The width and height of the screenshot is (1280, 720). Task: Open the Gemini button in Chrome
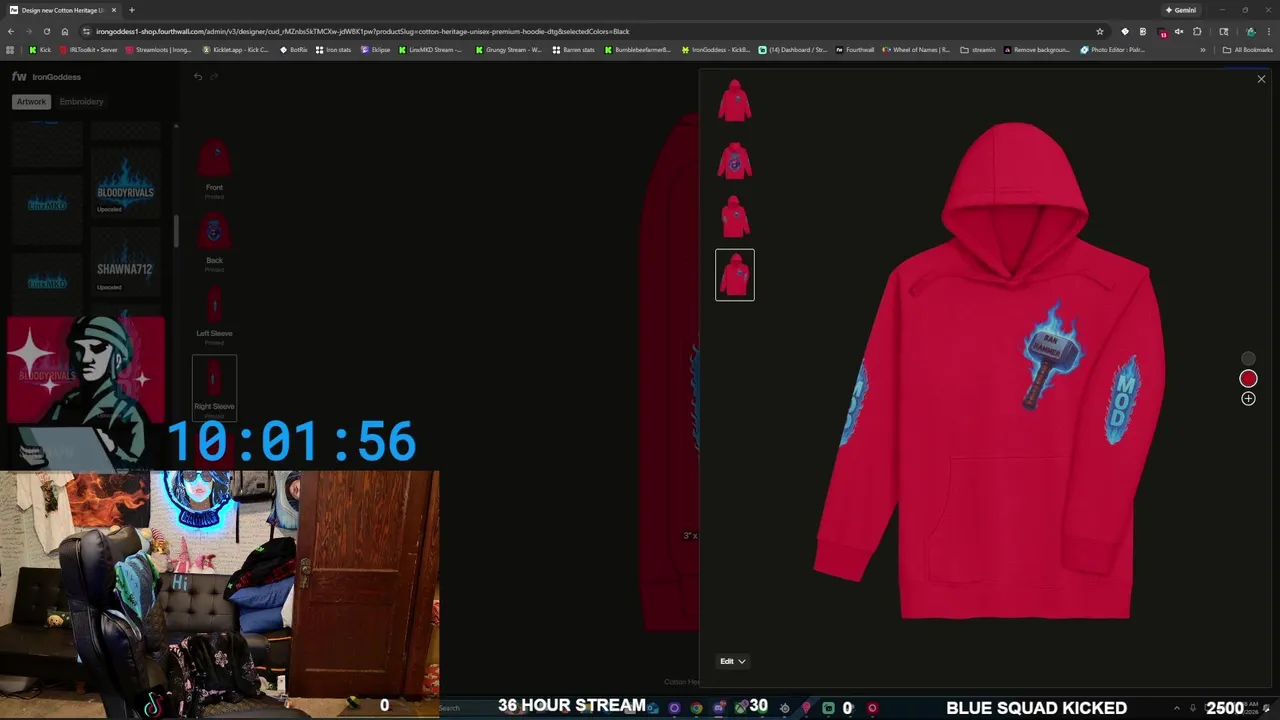[x=1181, y=10]
